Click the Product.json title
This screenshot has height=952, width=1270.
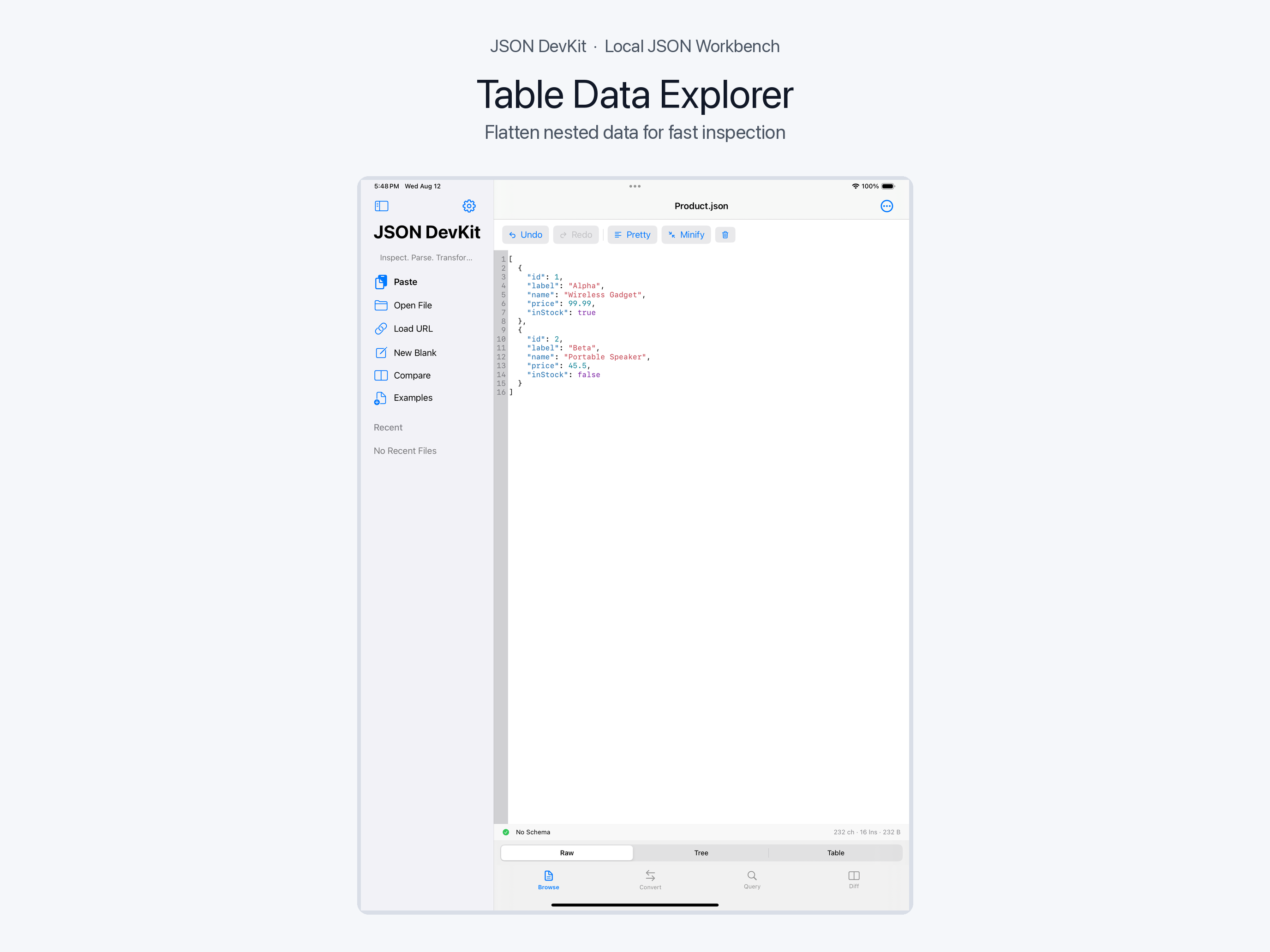pos(701,206)
